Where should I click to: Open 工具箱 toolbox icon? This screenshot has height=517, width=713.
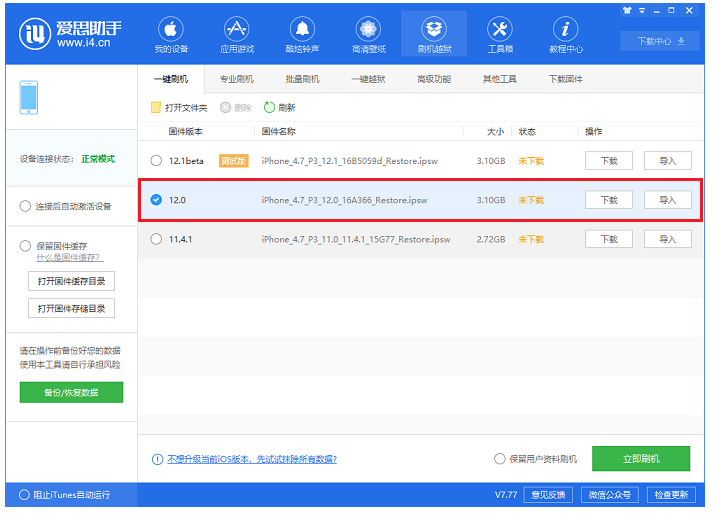point(500,29)
